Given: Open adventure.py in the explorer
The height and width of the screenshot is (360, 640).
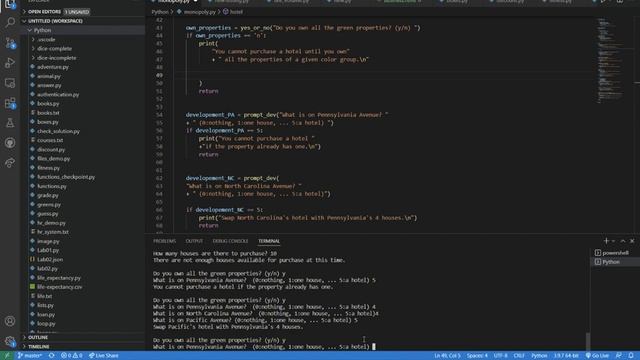Looking at the screenshot, I should 82,67.
